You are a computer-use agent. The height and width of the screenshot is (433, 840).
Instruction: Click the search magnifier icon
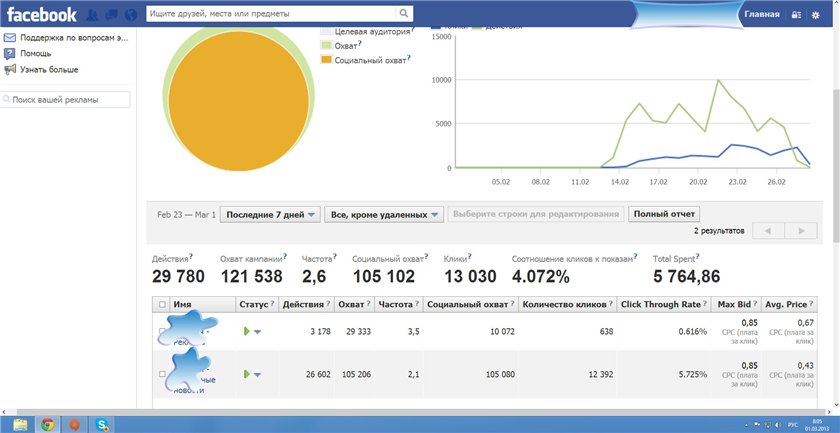point(403,15)
